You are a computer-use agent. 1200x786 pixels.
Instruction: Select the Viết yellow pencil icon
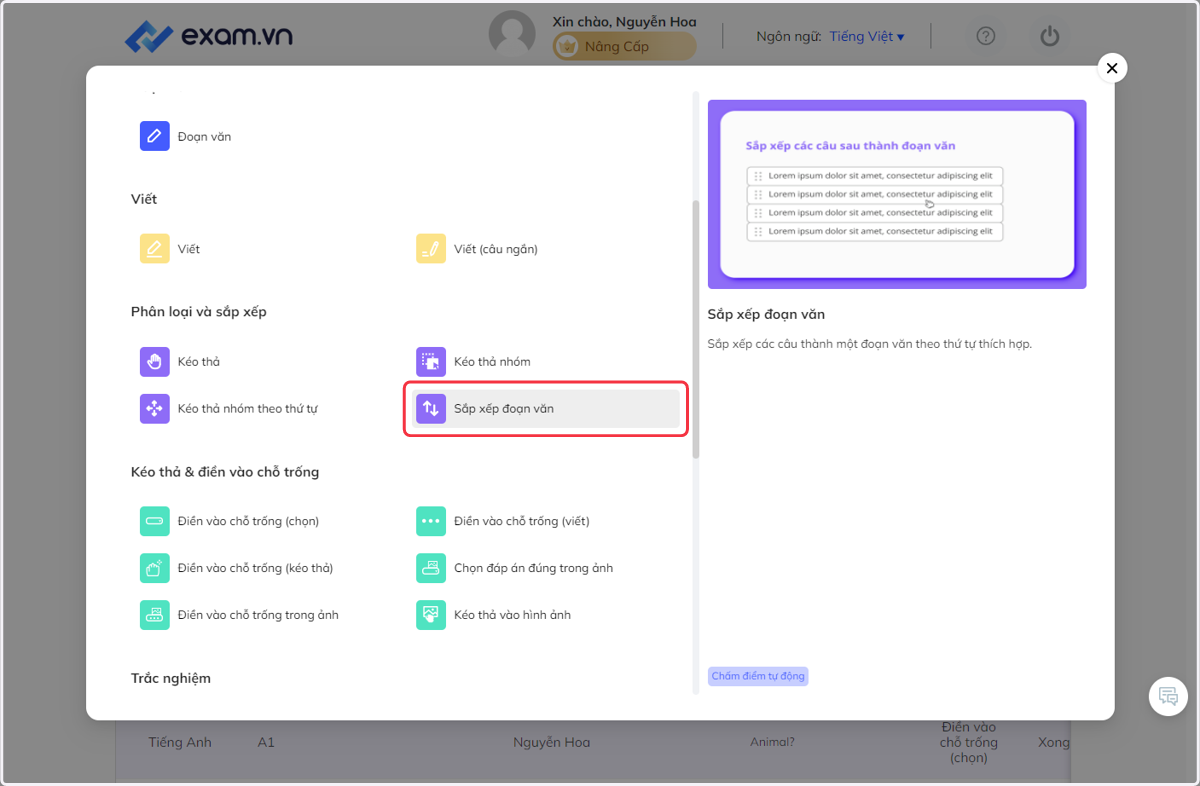[x=154, y=249]
